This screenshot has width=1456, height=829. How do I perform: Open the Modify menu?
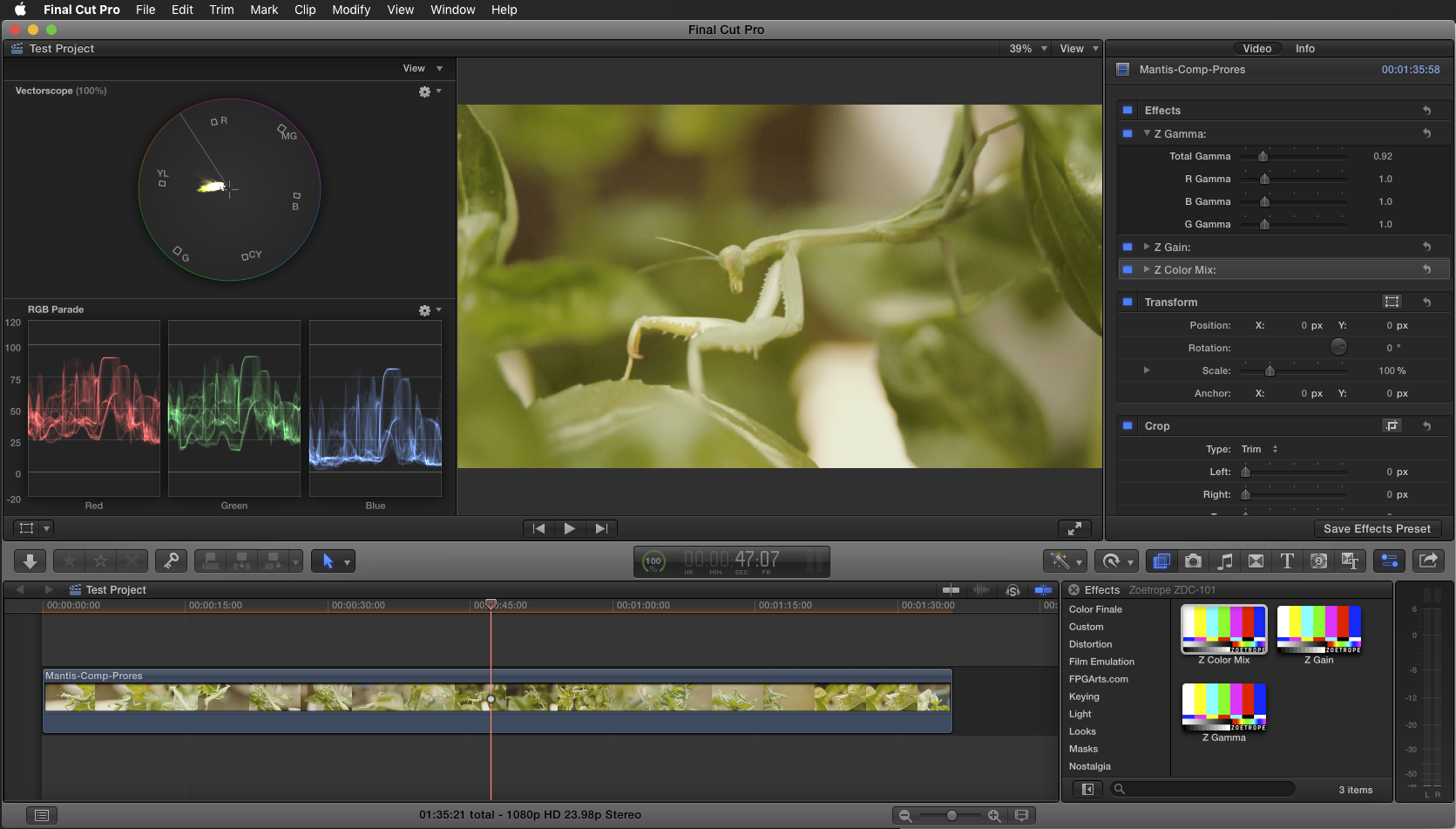click(351, 10)
